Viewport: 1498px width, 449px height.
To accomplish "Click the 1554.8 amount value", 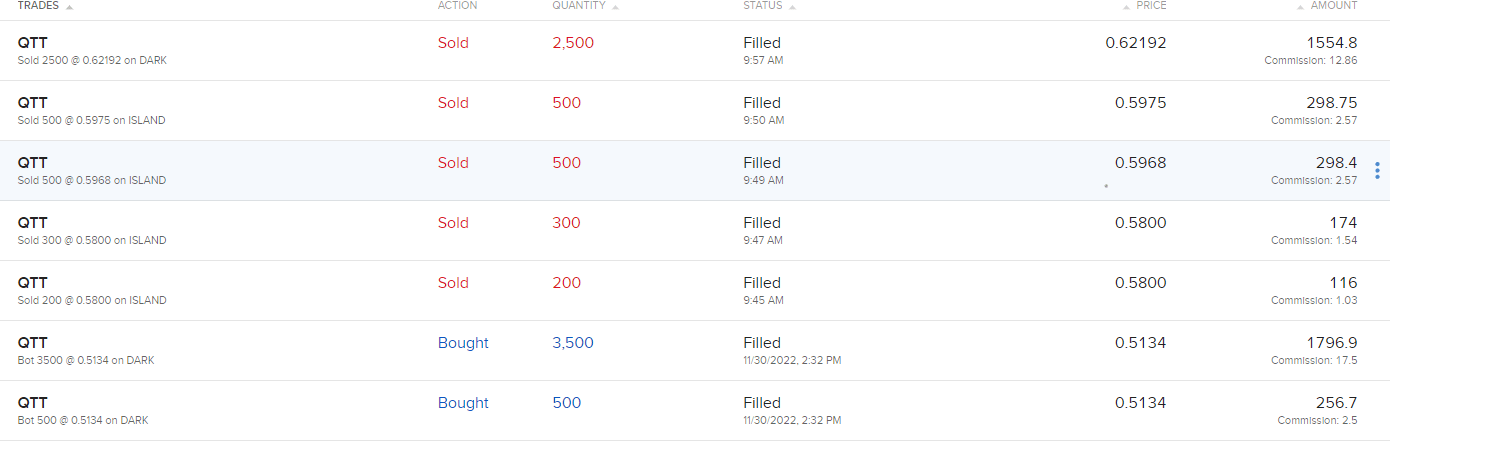I will pyautogui.click(x=1331, y=43).
